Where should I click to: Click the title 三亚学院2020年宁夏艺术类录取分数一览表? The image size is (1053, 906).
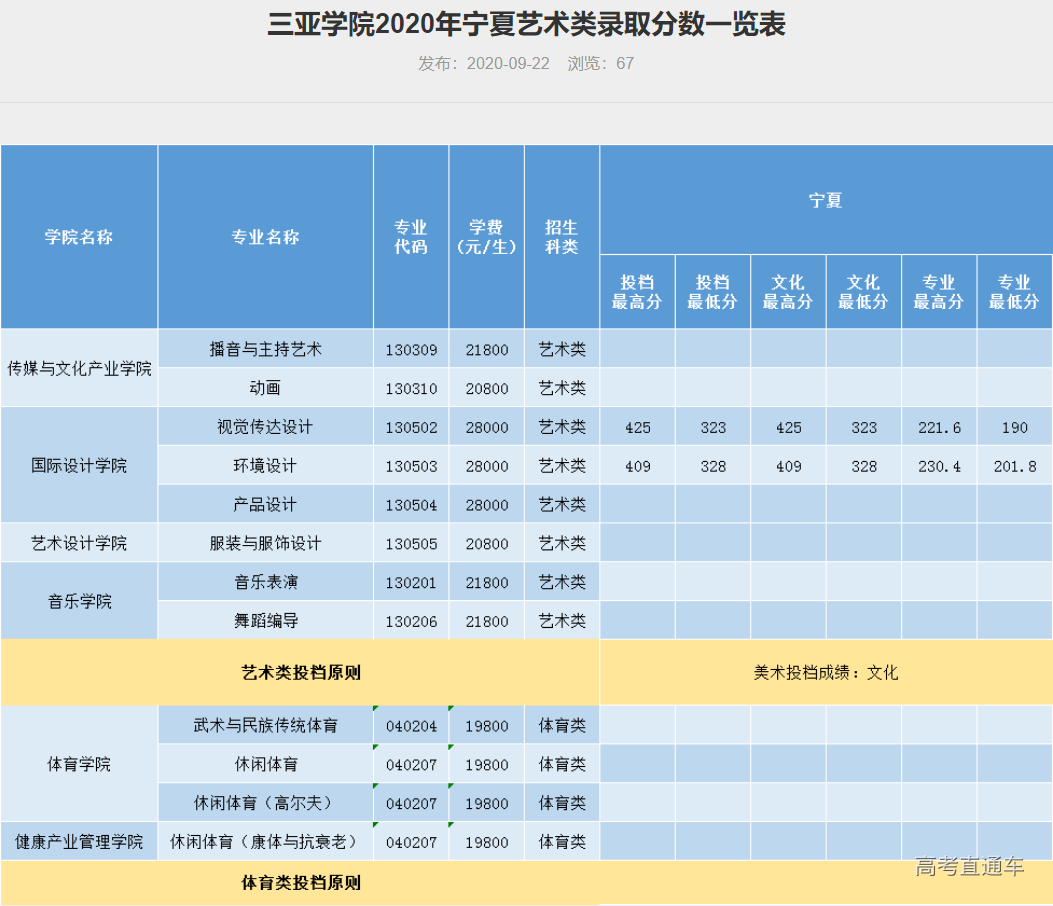tap(525, 25)
